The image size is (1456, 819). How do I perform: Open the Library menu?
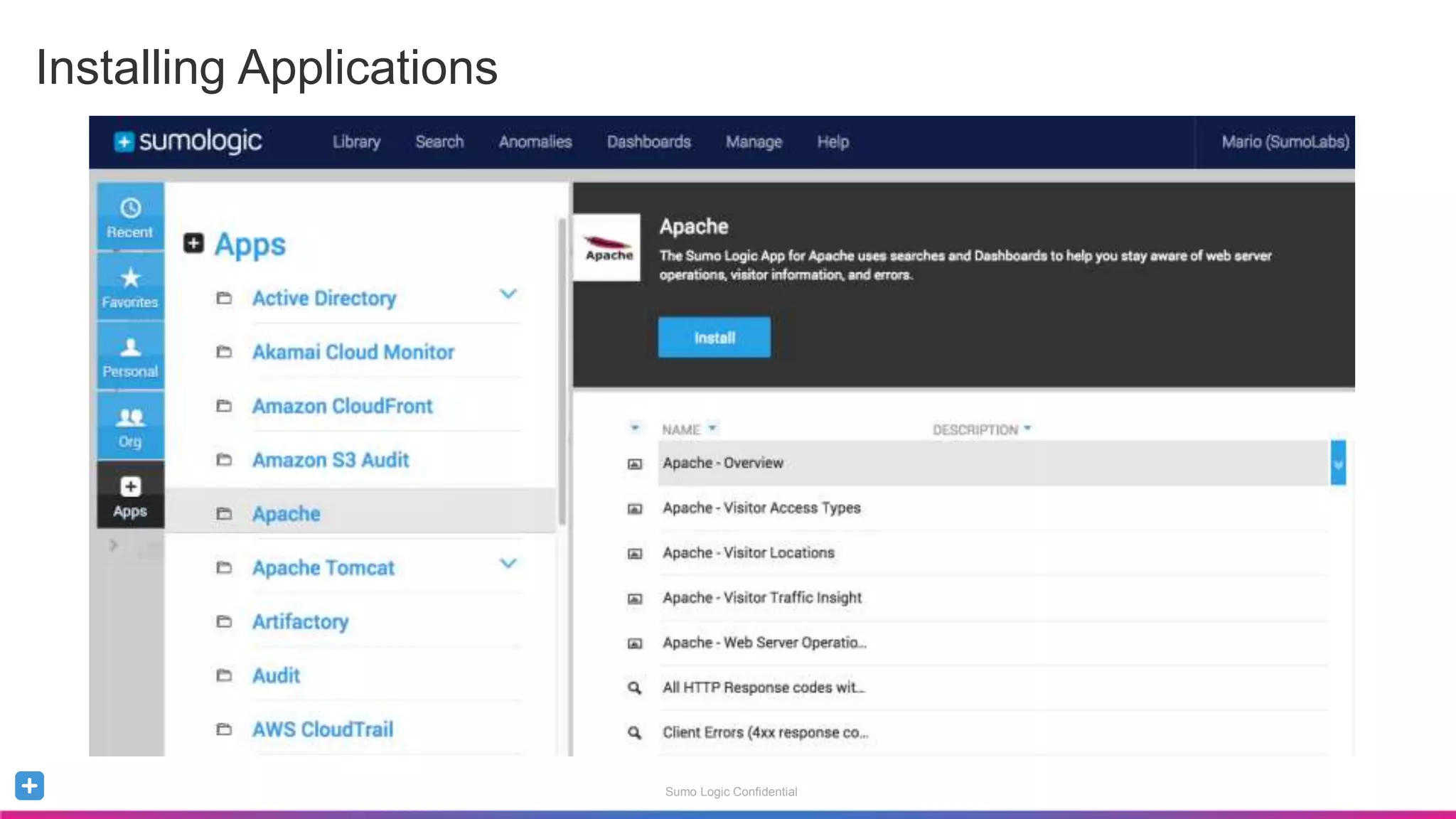click(356, 141)
